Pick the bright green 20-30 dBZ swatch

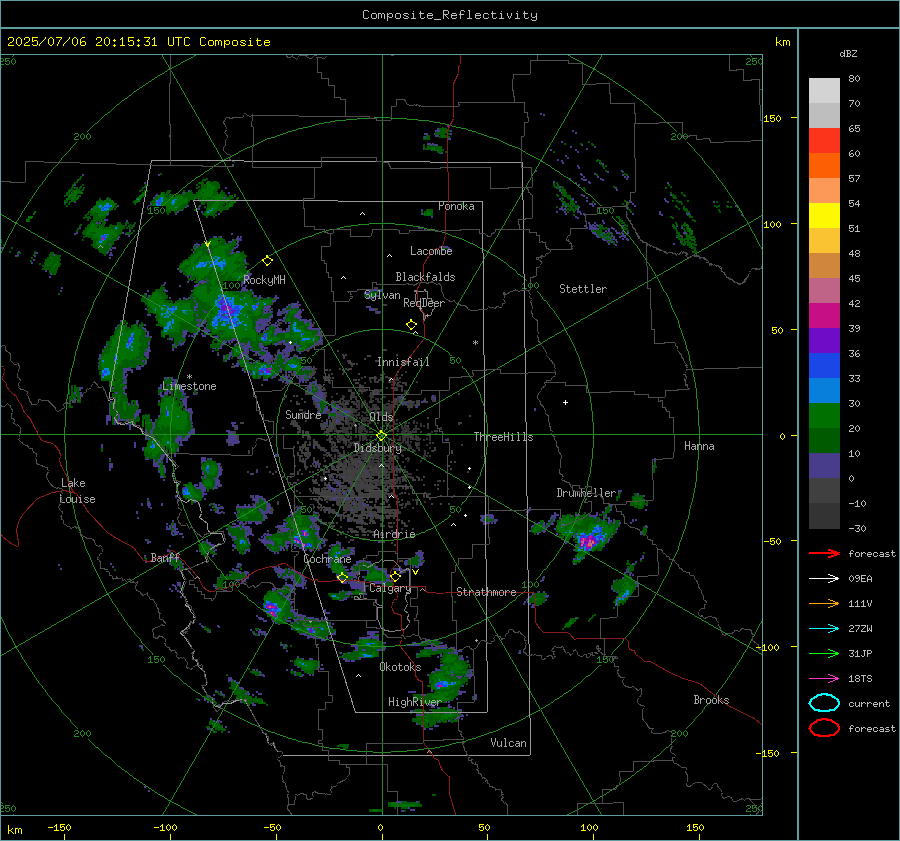click(824, 416)
